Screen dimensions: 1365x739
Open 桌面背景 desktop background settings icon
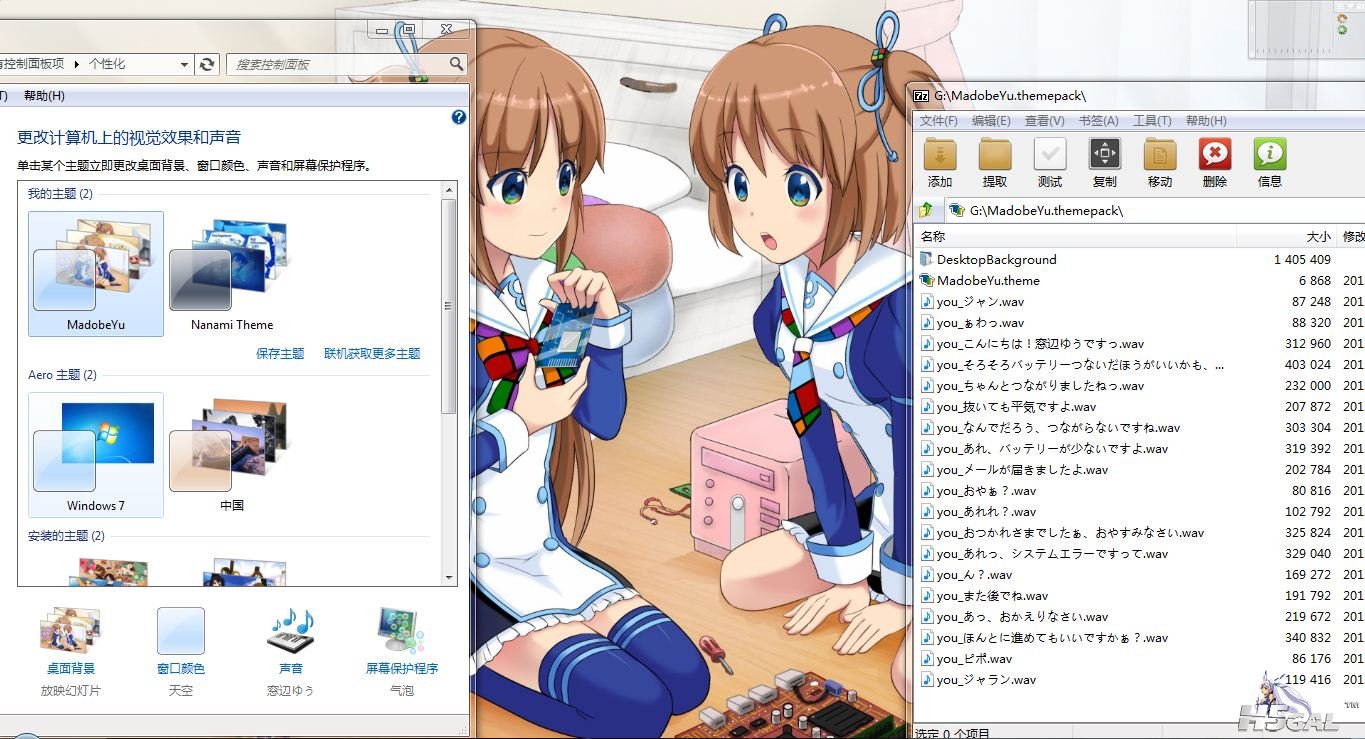(71, 630)
